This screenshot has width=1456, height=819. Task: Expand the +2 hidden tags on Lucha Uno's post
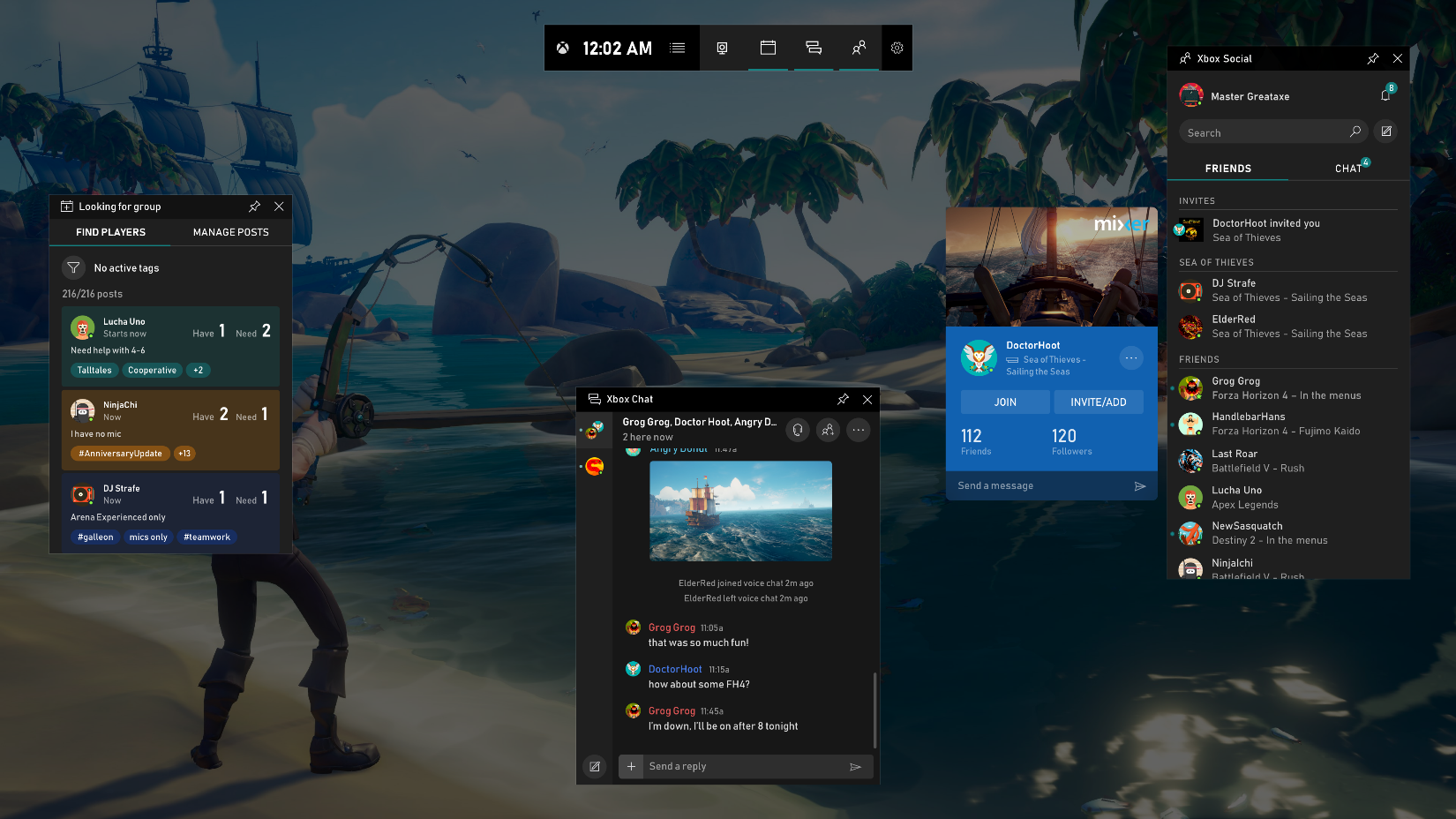point(198,370)
